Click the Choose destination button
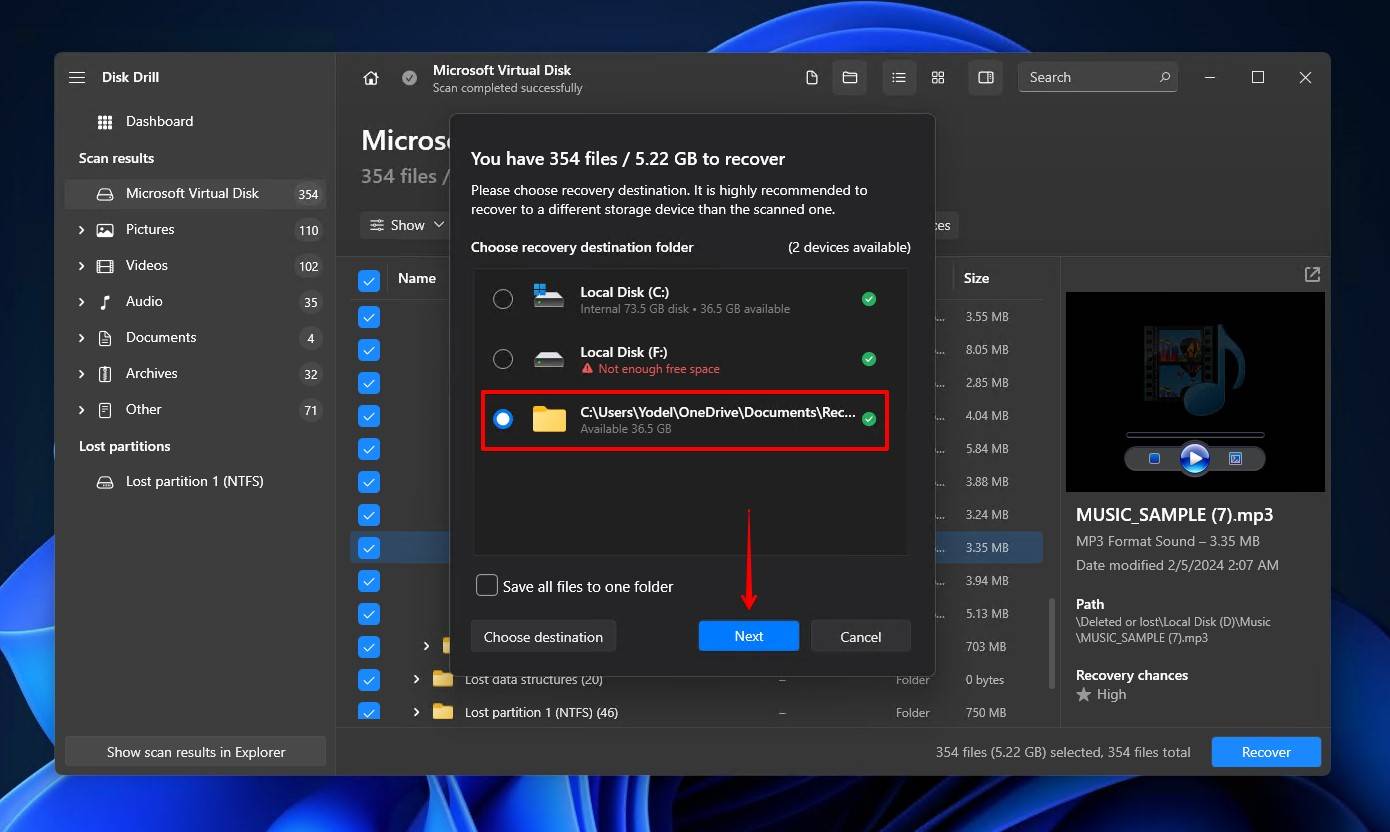1390x832 pixels. coord(543,636)
